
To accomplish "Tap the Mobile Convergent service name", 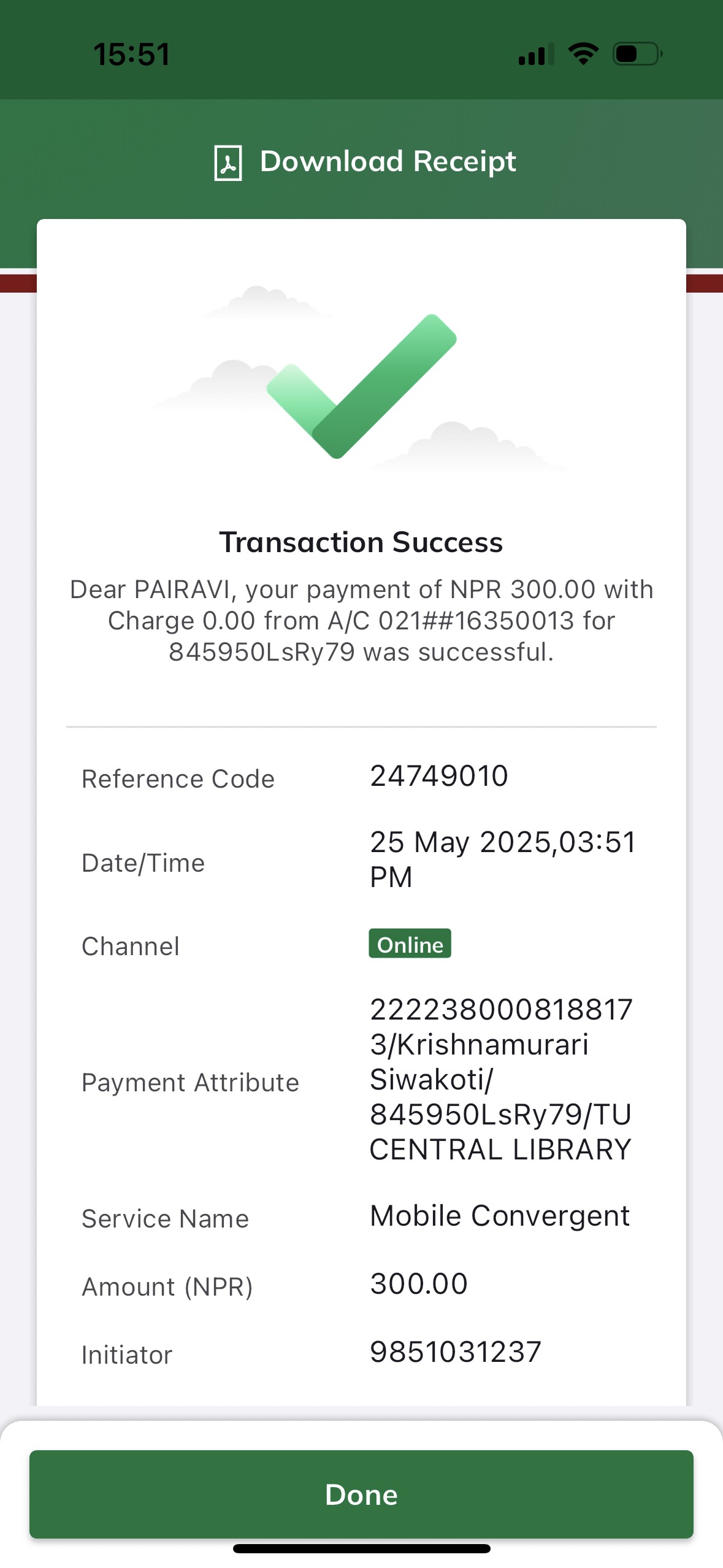I will click(500, 1216).
